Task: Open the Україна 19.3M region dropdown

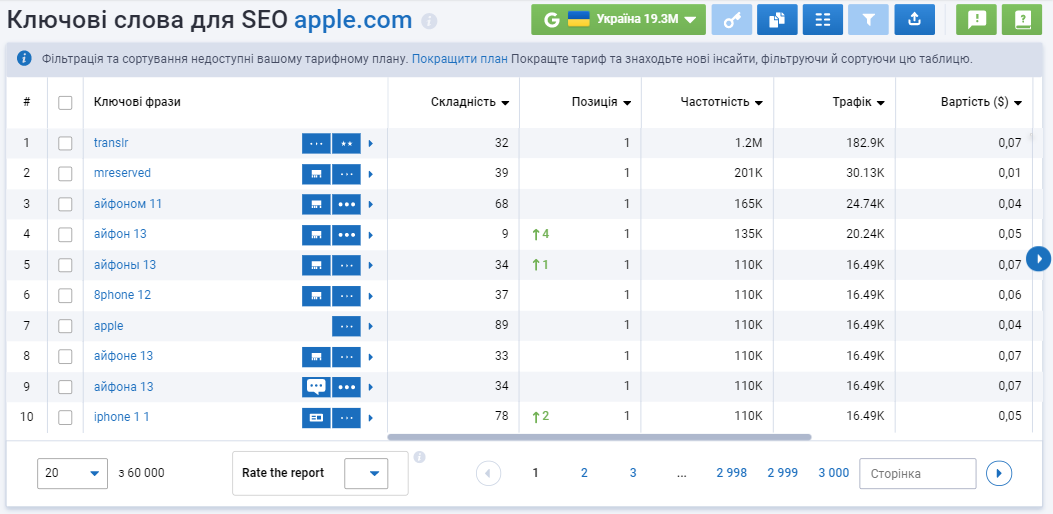Action: pyautogui.click(x=618, y=19)
